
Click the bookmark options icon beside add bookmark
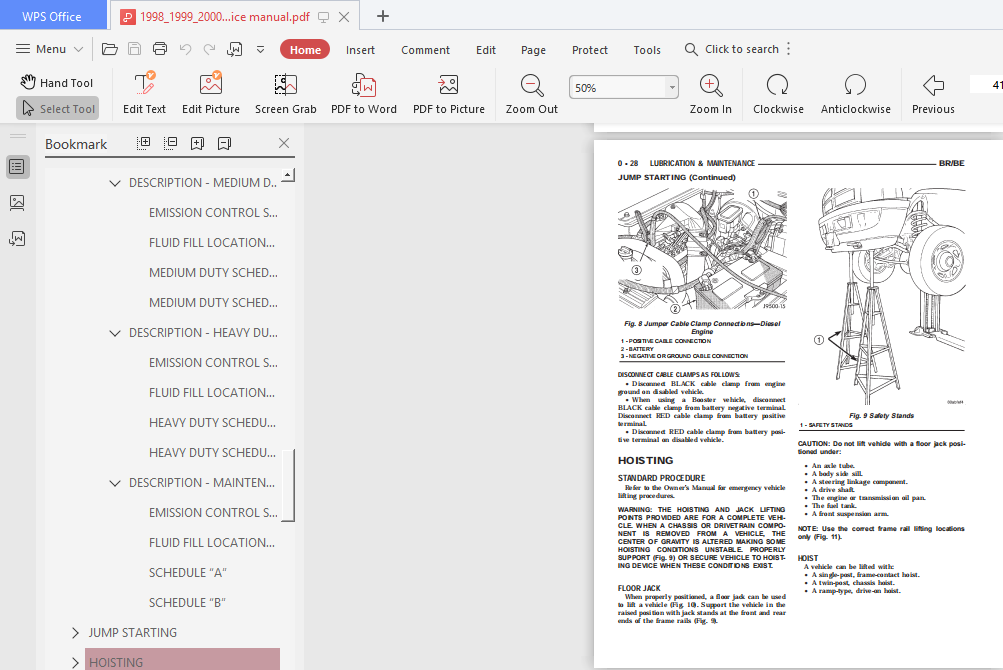[x=224, y=143]
